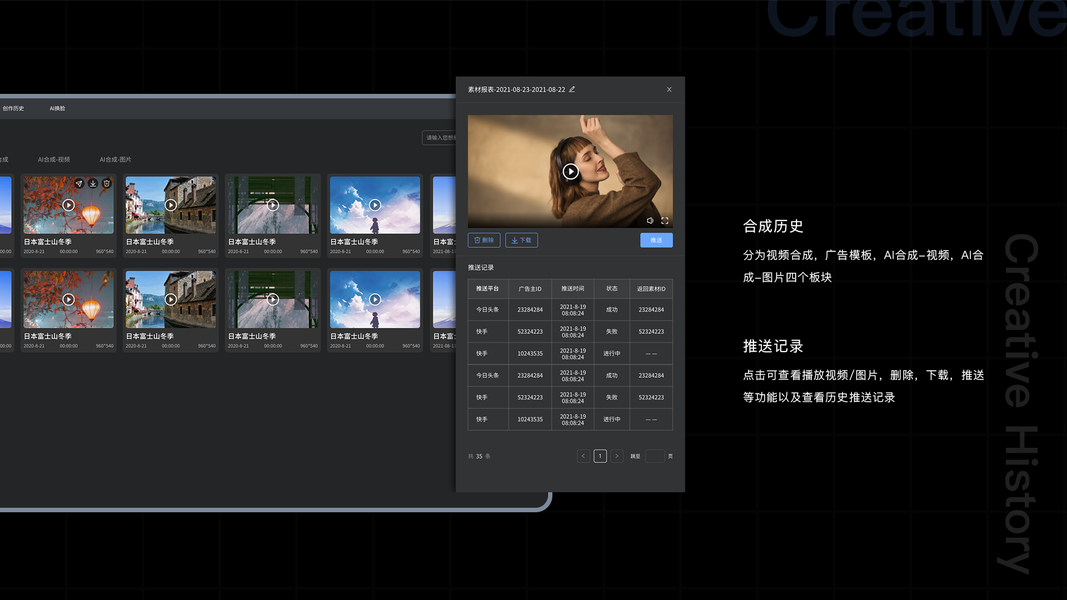Image resolution: width=1067 pixels, height=600 pixels.
Task: Push the top-row lantern video via send icon
Action: (x=79, y=184)
